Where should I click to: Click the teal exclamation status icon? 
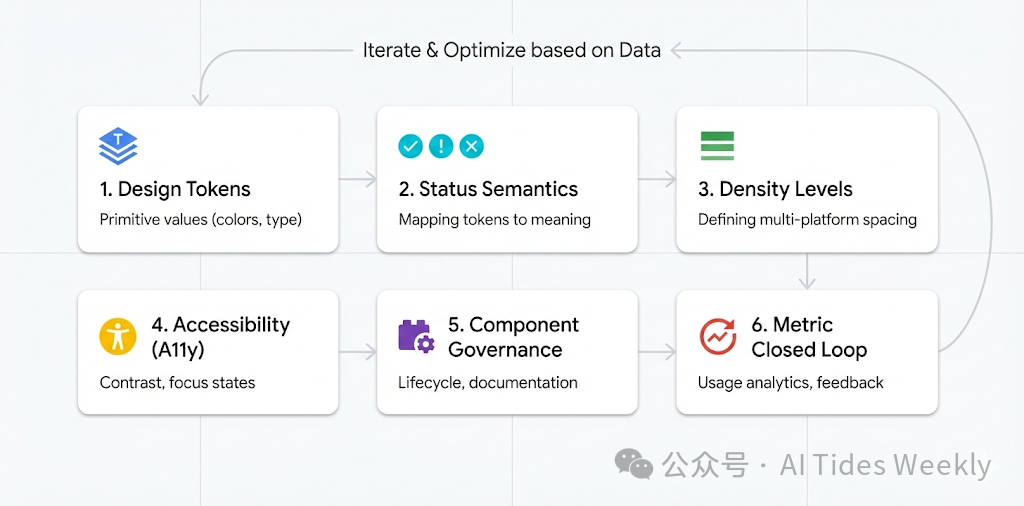tap(441, 146)
